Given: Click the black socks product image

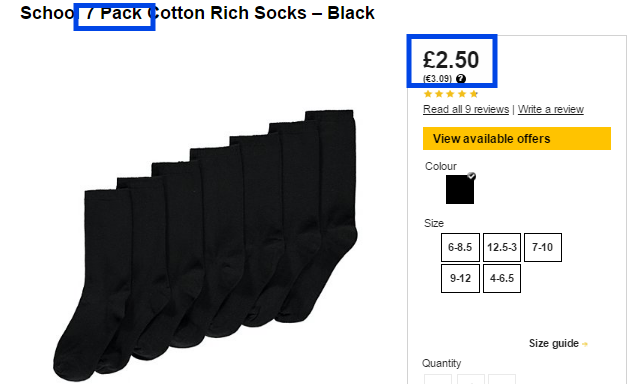Looking at the screenshot, I should (x=205, y=245).
